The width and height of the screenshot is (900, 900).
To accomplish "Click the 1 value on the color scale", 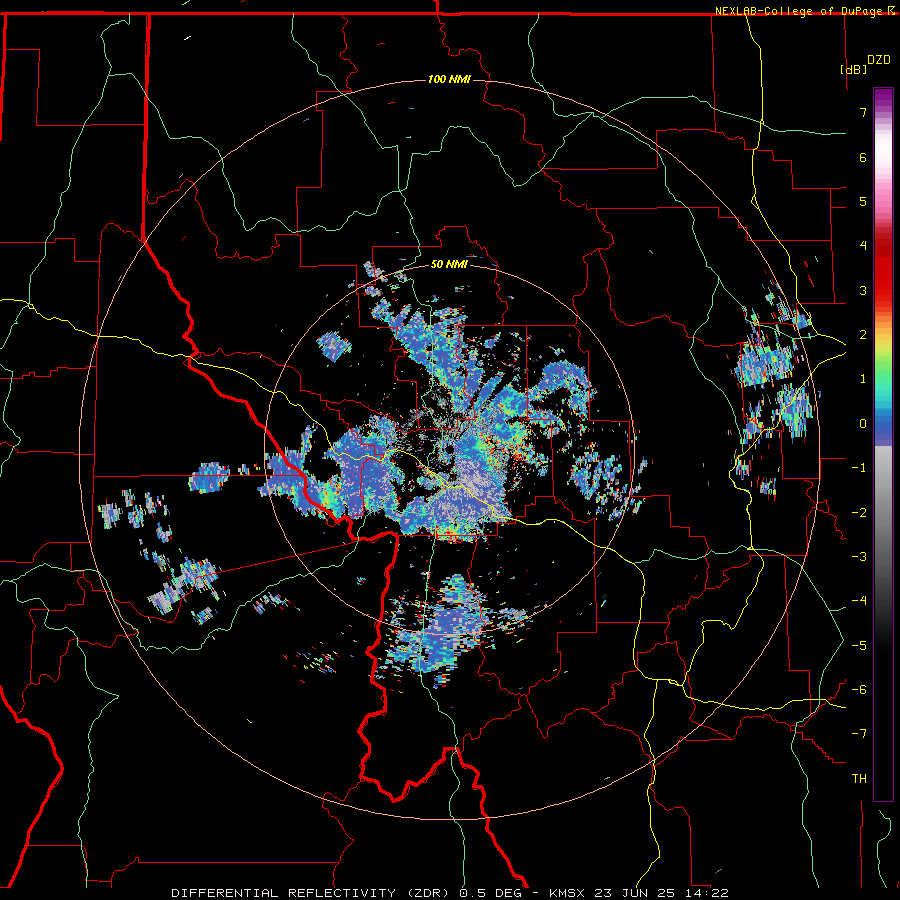I will 863,379.
